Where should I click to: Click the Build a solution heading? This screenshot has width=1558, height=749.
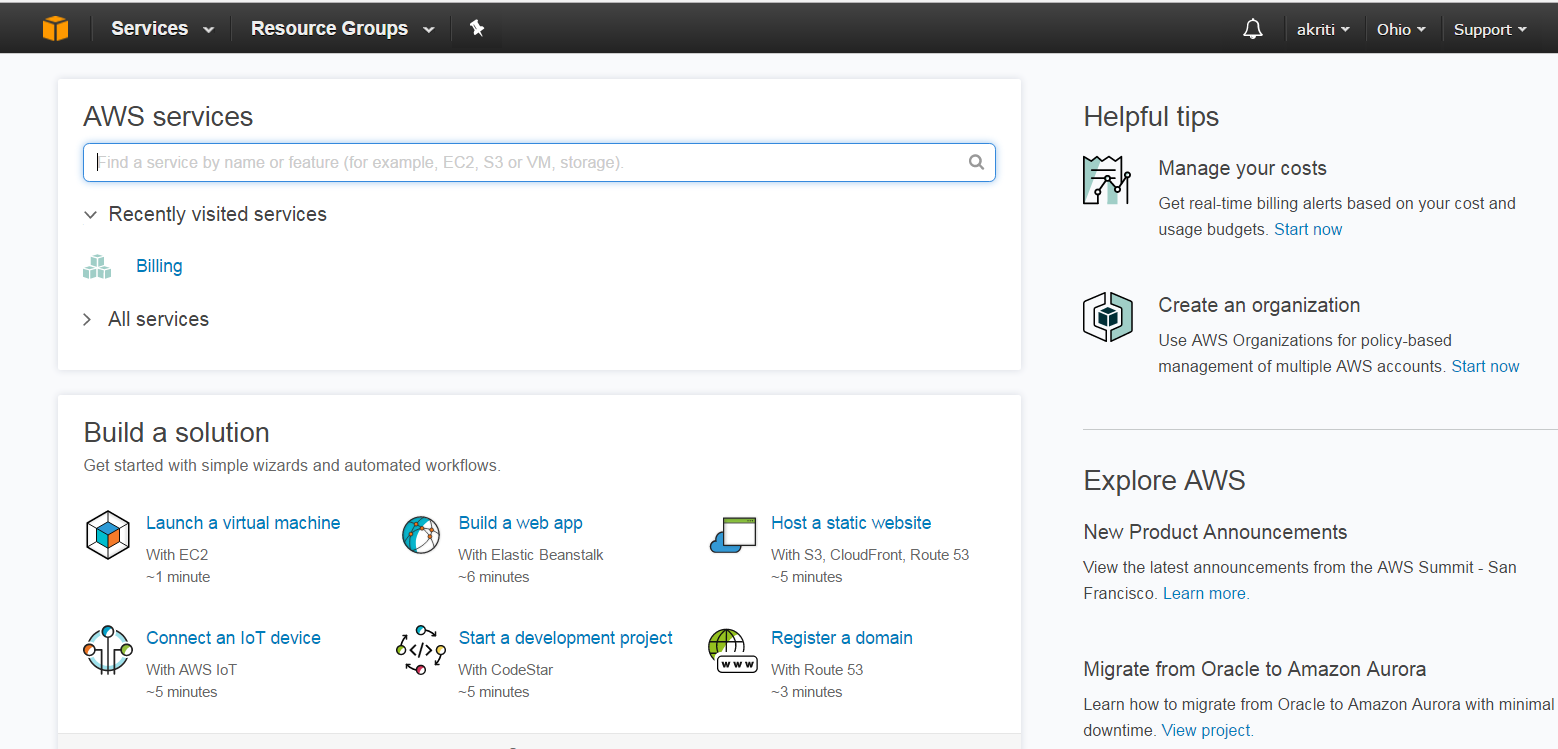coord(176,433)
